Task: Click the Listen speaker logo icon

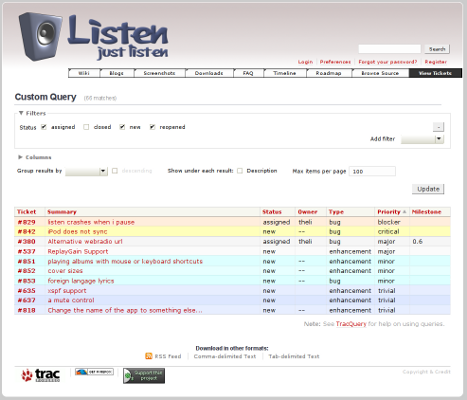Action: (41, 36)
